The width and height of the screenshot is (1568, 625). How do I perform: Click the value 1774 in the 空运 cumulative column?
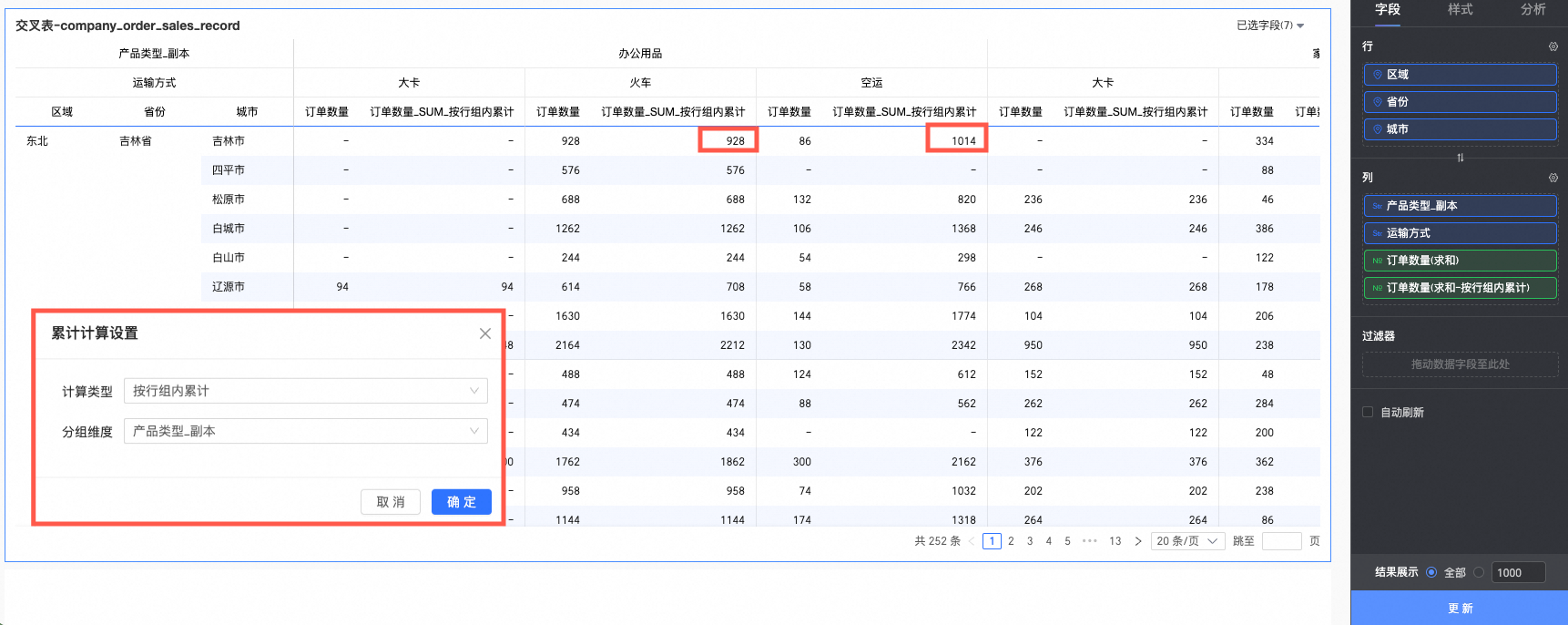(x=963, y=316)
